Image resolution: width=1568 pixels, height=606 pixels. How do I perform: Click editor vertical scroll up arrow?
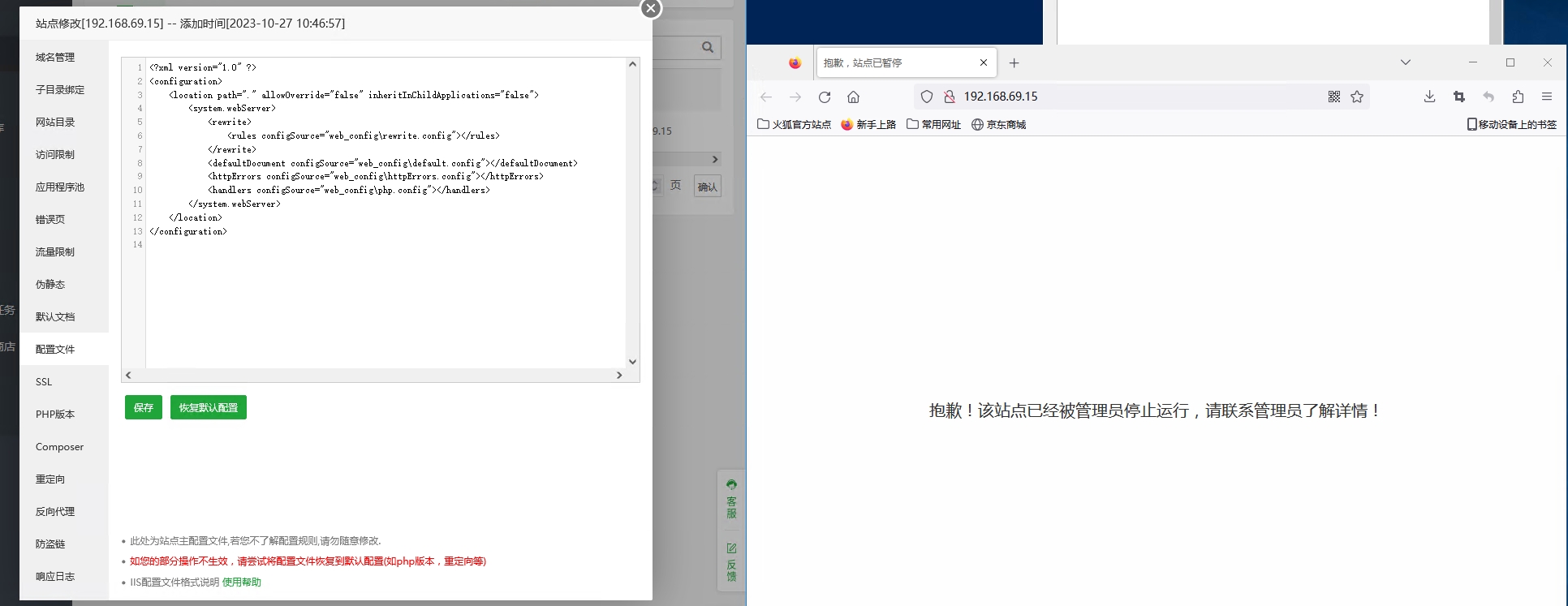click(x=632, y=64)
